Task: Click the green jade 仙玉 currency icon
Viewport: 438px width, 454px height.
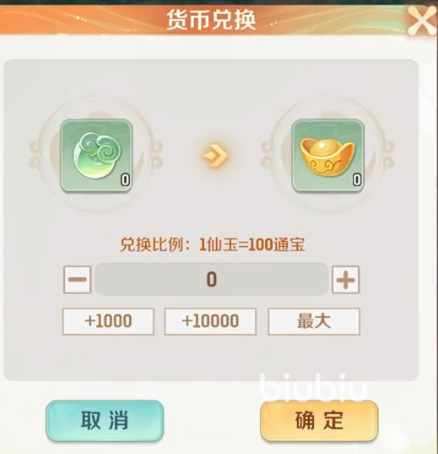Action: point(96,156)
